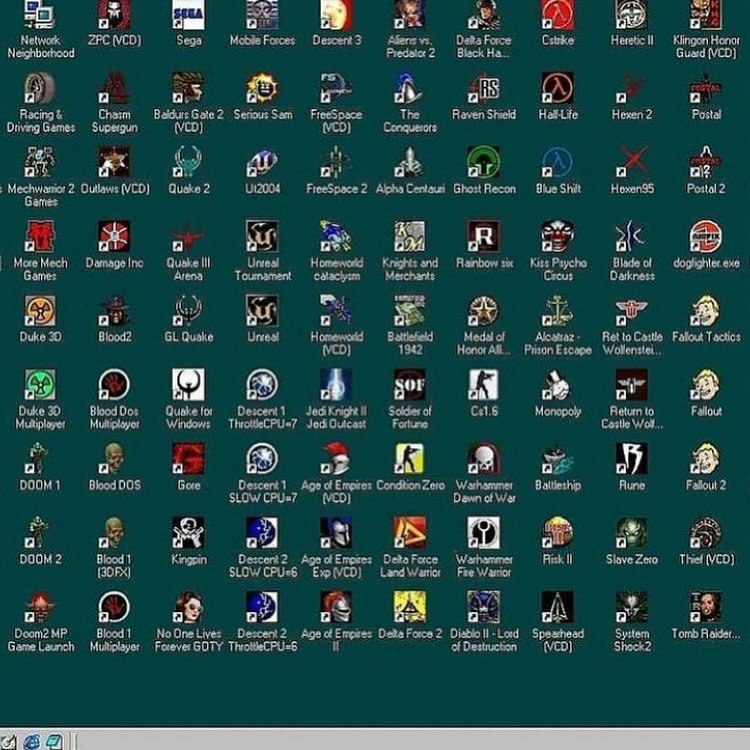Image resolution: width=750 pixels, height=750 pixels.
Task: Launch the Sega shortcut
Action: coord(188,14)
